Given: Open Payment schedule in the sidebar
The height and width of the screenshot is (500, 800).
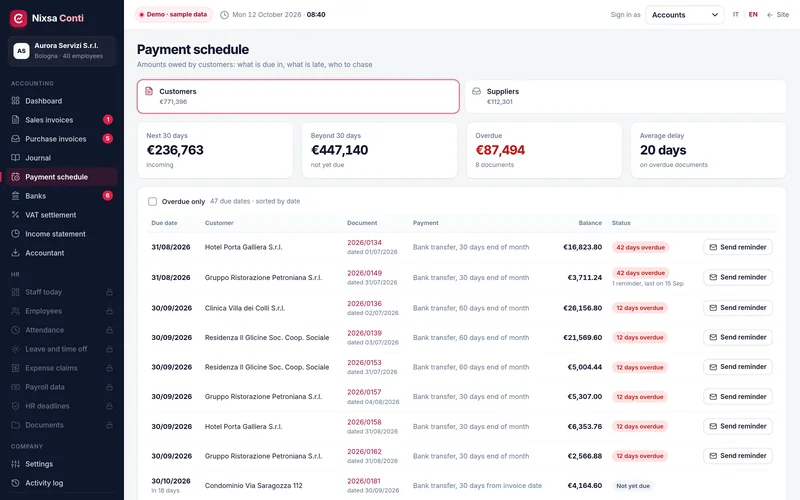Looking at the screenshot, I should (60, 177).
